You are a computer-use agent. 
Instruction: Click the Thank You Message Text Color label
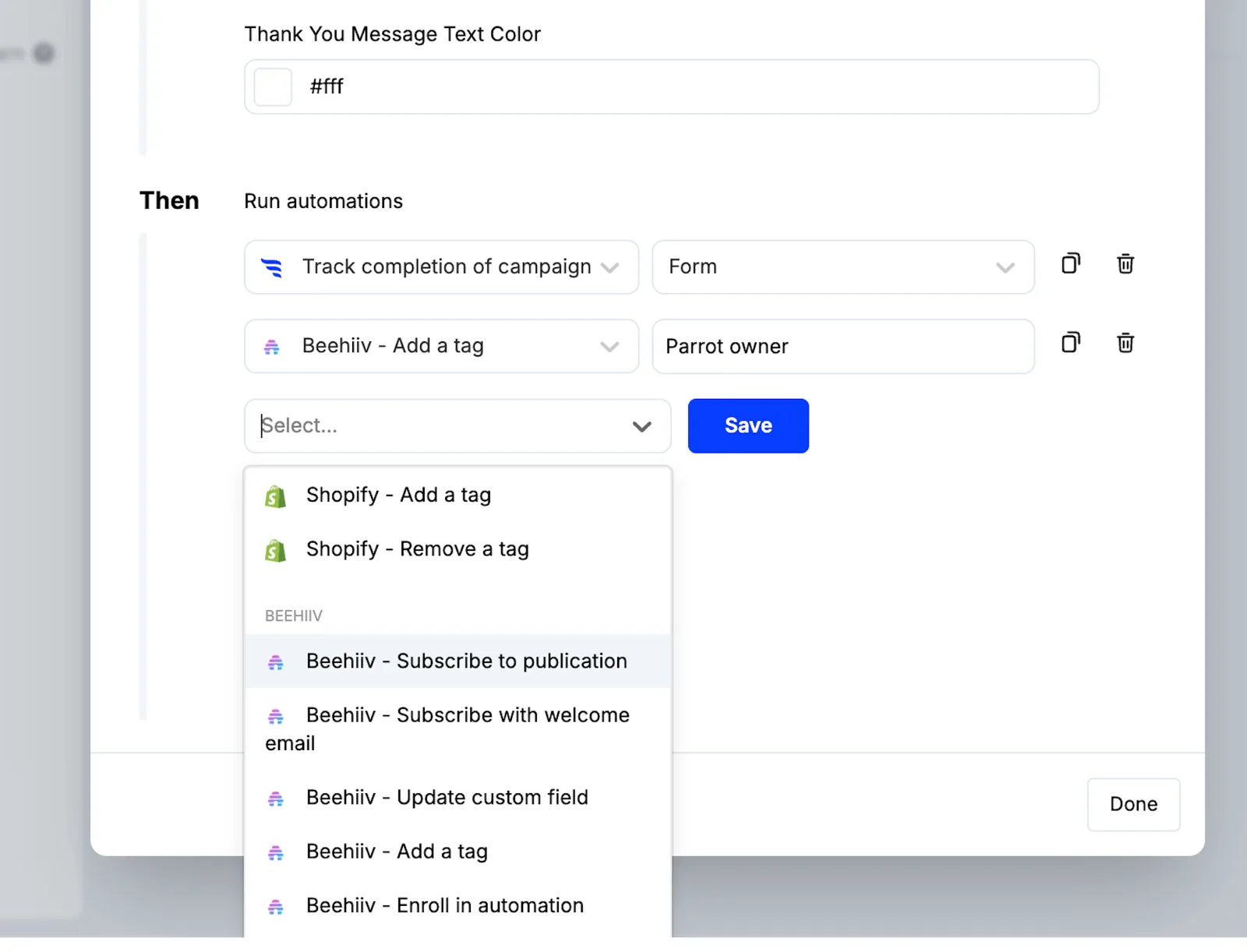393,34
